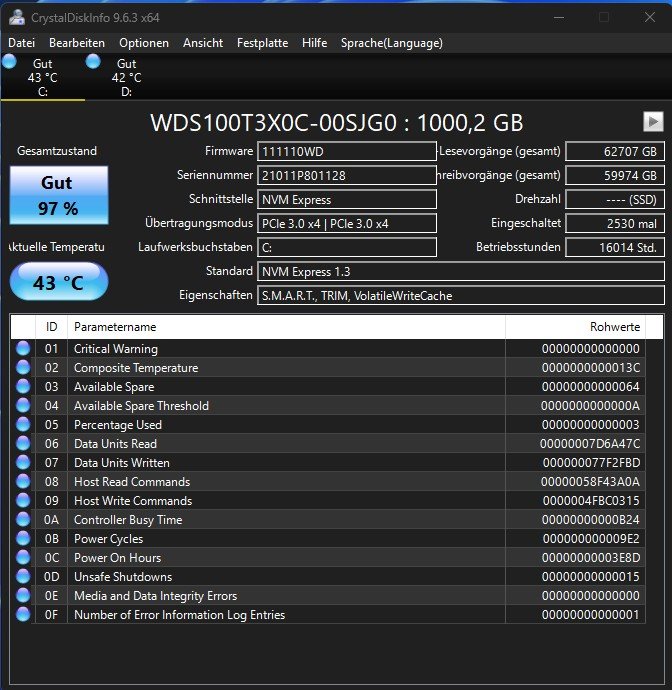Click raw value 00000058F43A0A

[590, 482]
